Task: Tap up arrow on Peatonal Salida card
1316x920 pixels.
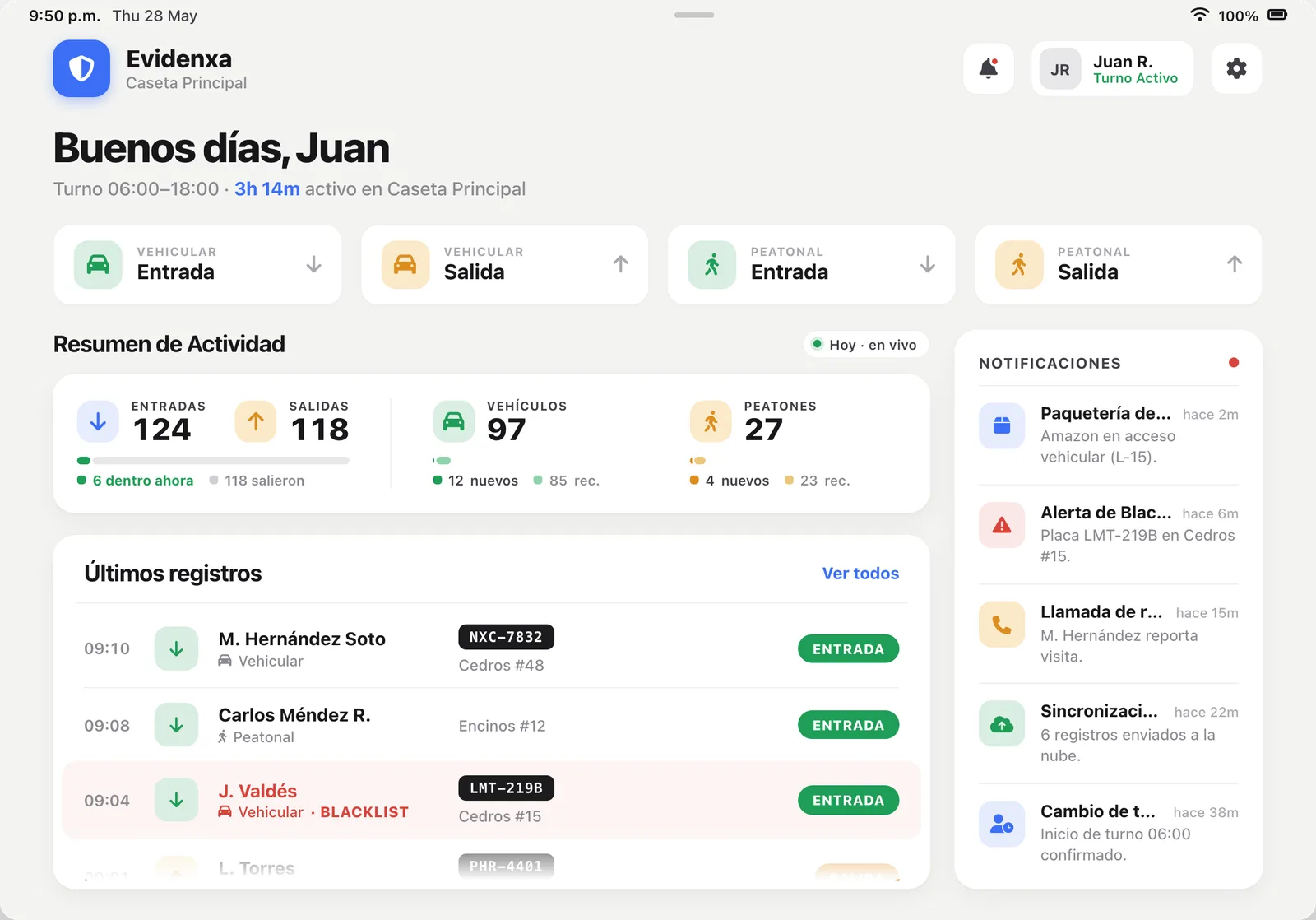Action: click(x=1235, y=264)
